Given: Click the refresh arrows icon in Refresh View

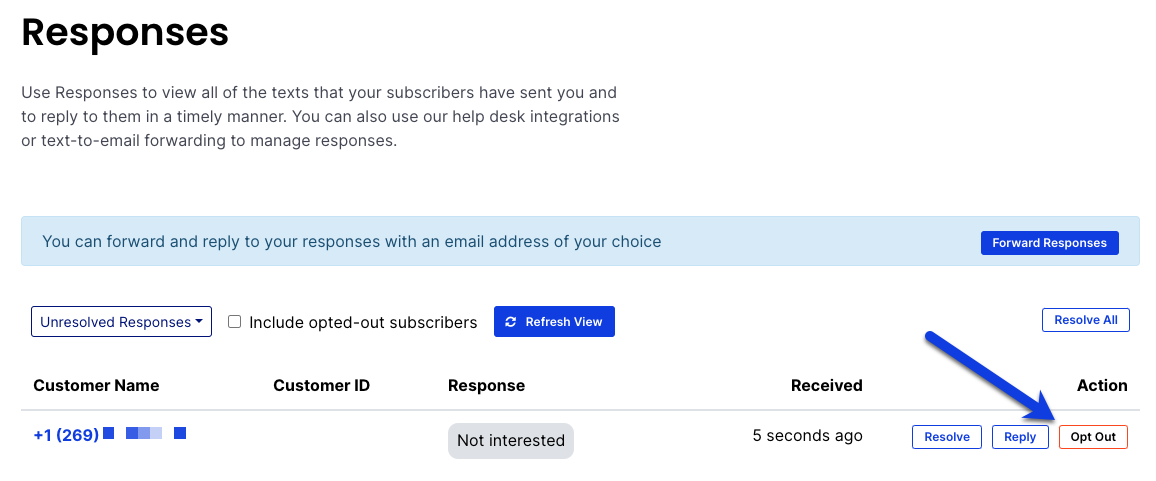Looking at the screenshot, I should click(511, 322).
